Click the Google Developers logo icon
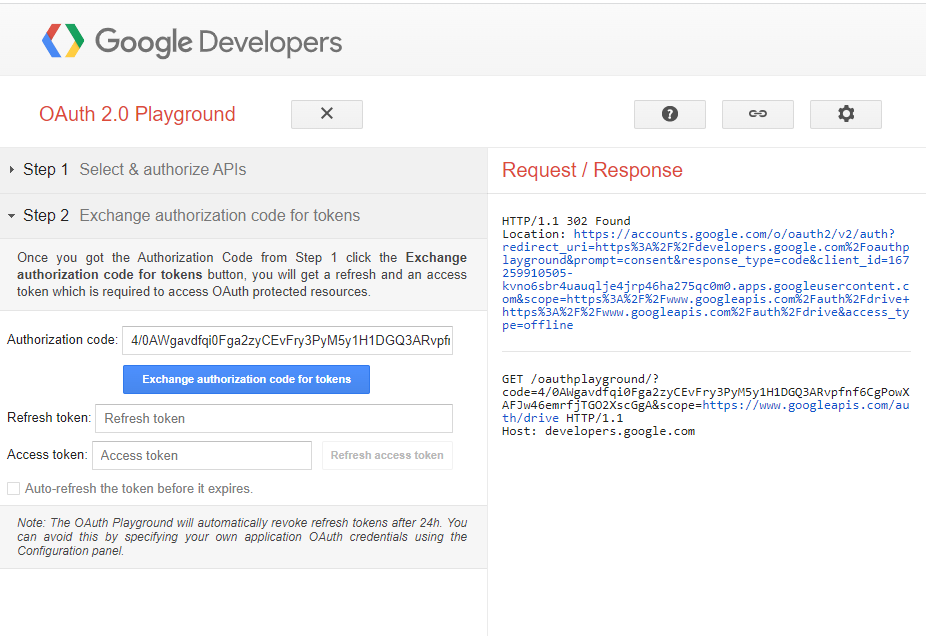 (x=63, y=41)
